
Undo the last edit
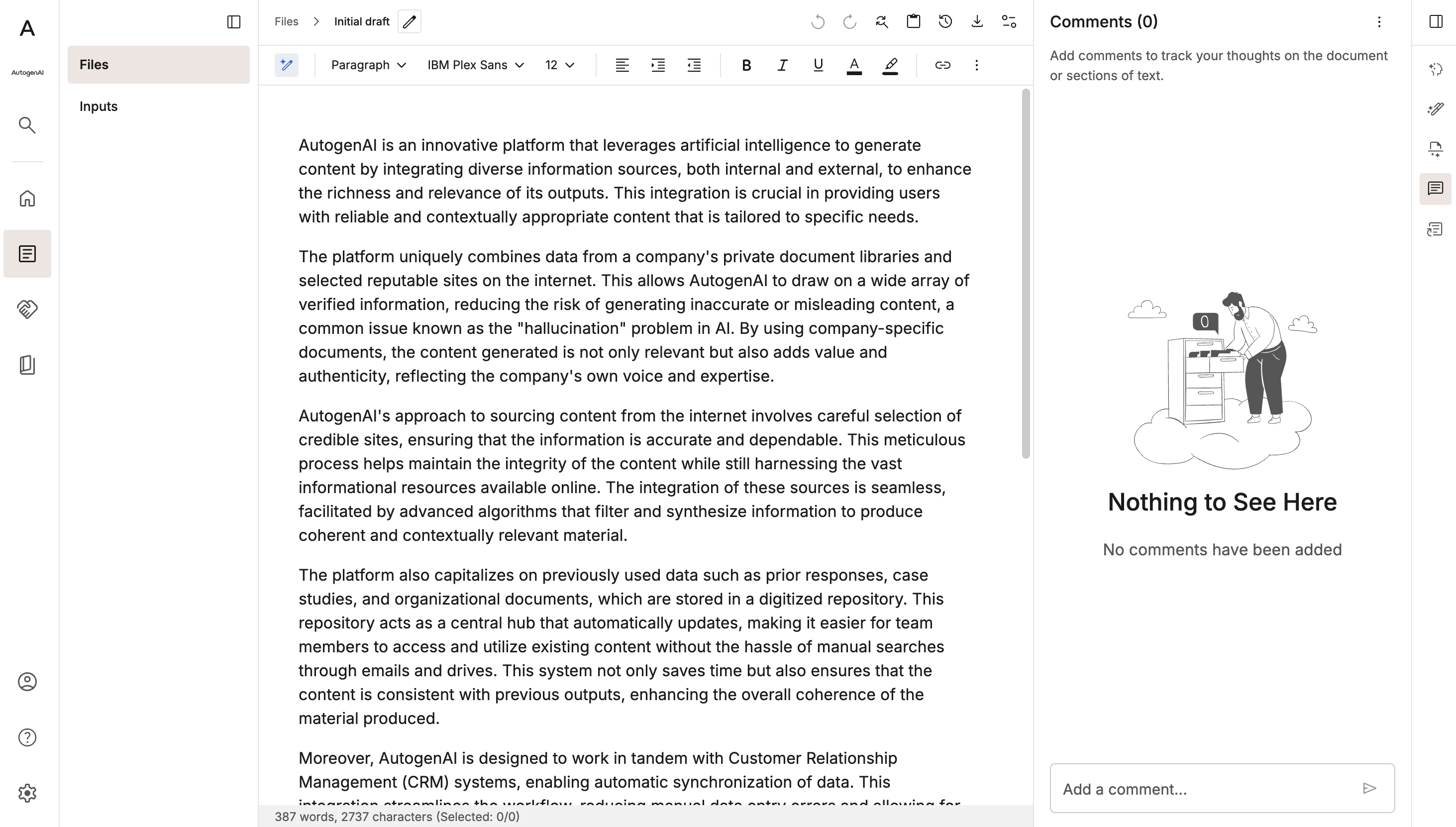click(818, 21)
